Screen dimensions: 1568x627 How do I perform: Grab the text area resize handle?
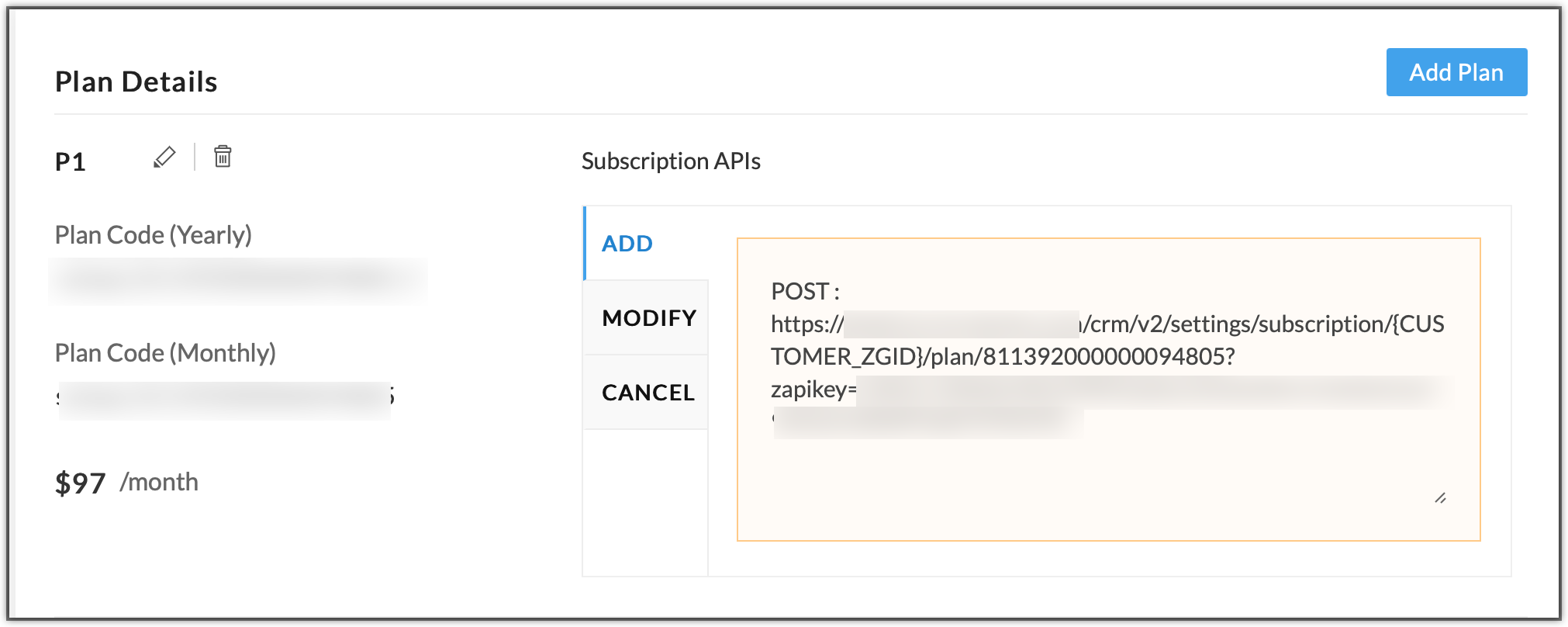[x=1440, y=498]
